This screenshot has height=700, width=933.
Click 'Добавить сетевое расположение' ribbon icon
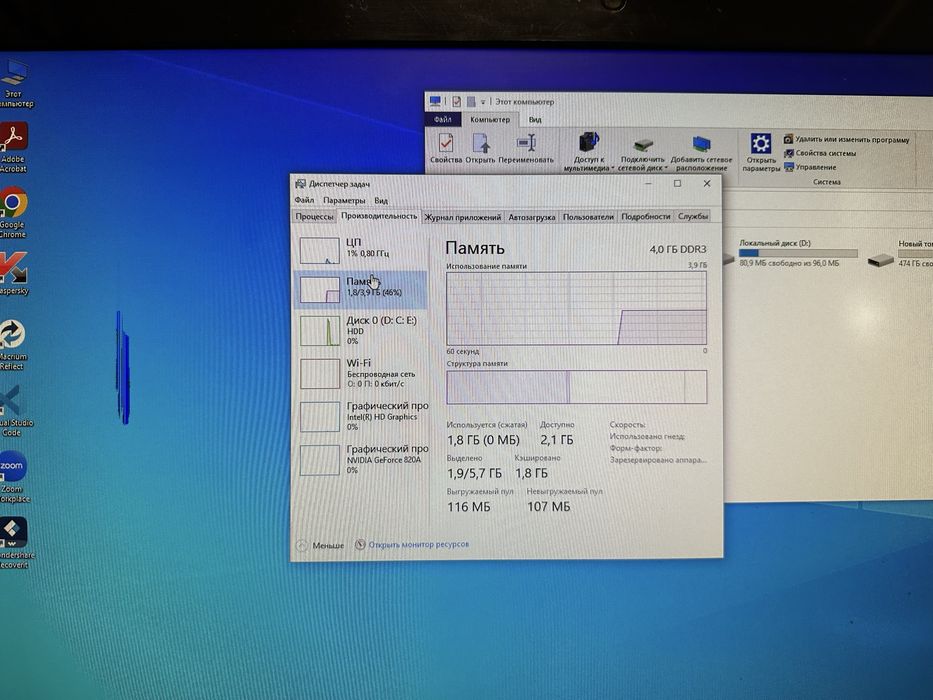702,154
